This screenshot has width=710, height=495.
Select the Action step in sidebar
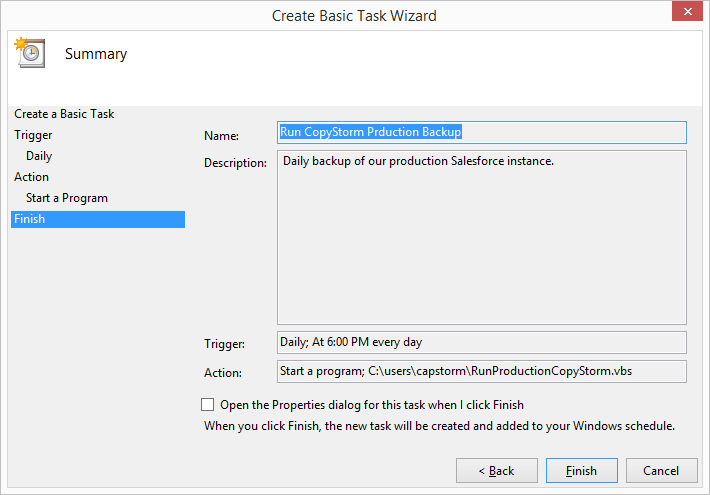click(31, 177)
